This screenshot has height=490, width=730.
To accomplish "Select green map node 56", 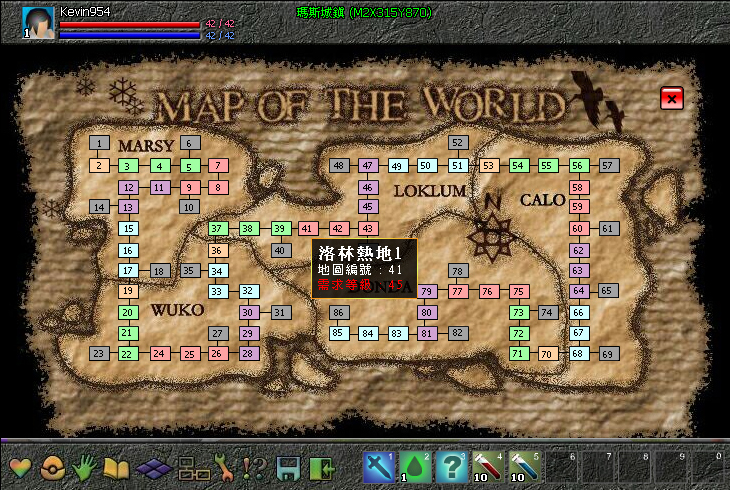I will (578, 165).
